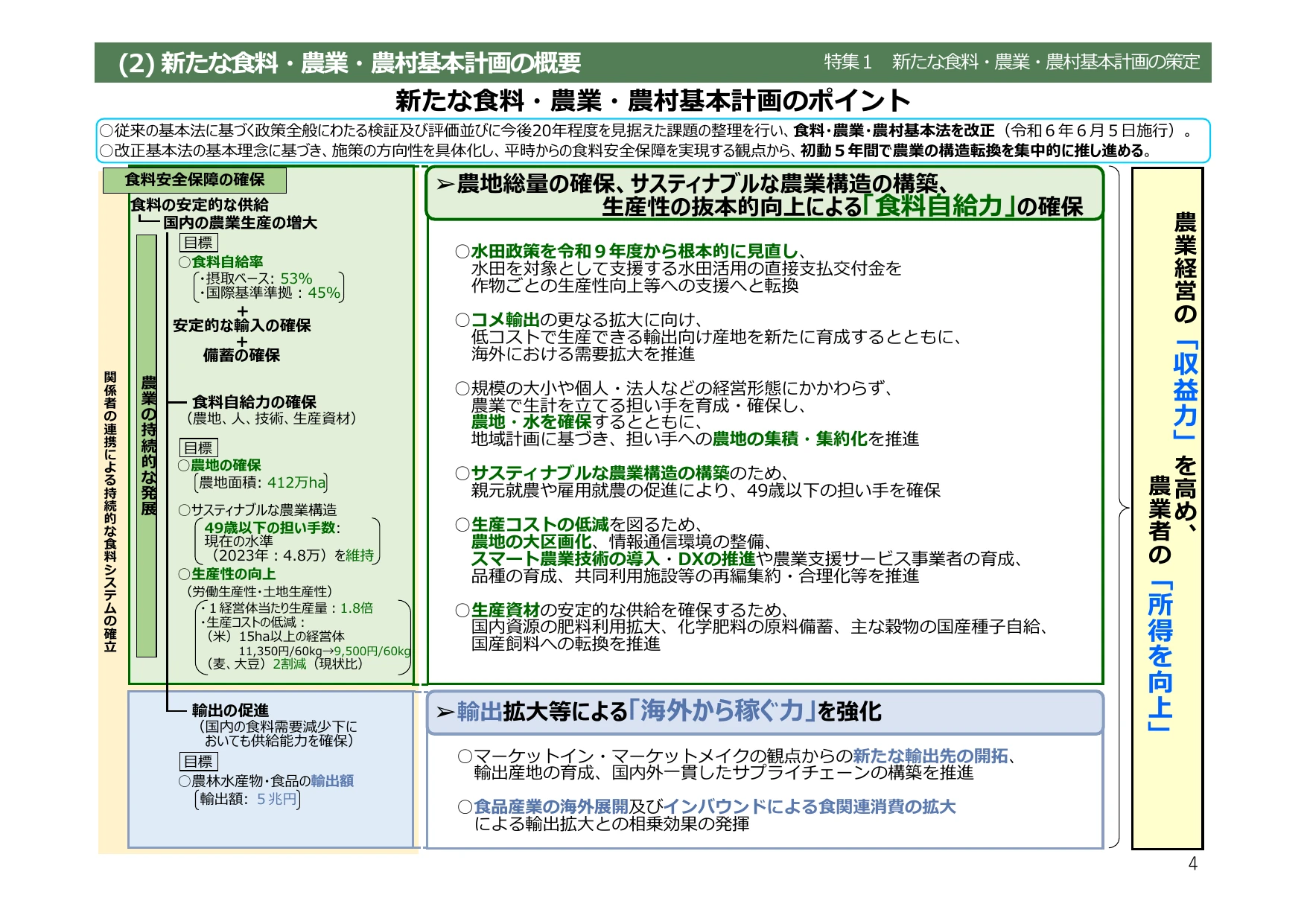Click the green text "生産性の向上"
This screenshot has height=924, width=1307.
(233, 574)
